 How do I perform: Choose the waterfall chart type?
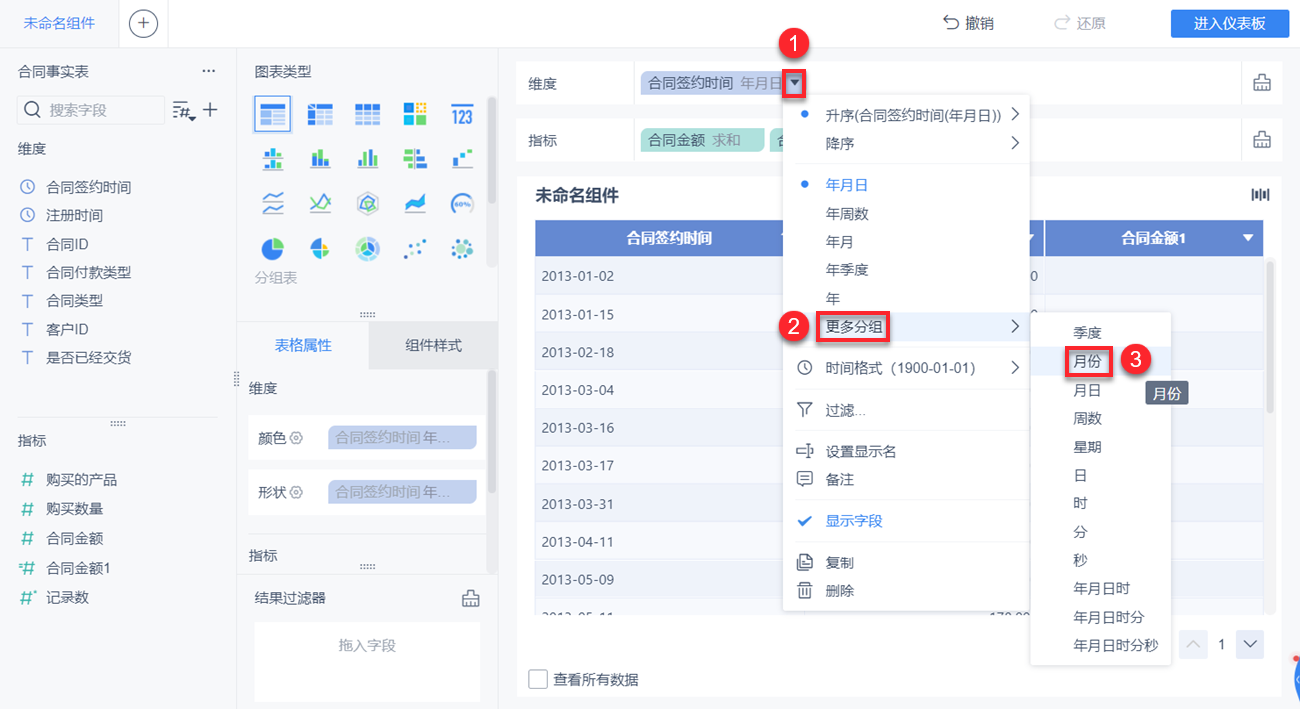tap(462, 158)
